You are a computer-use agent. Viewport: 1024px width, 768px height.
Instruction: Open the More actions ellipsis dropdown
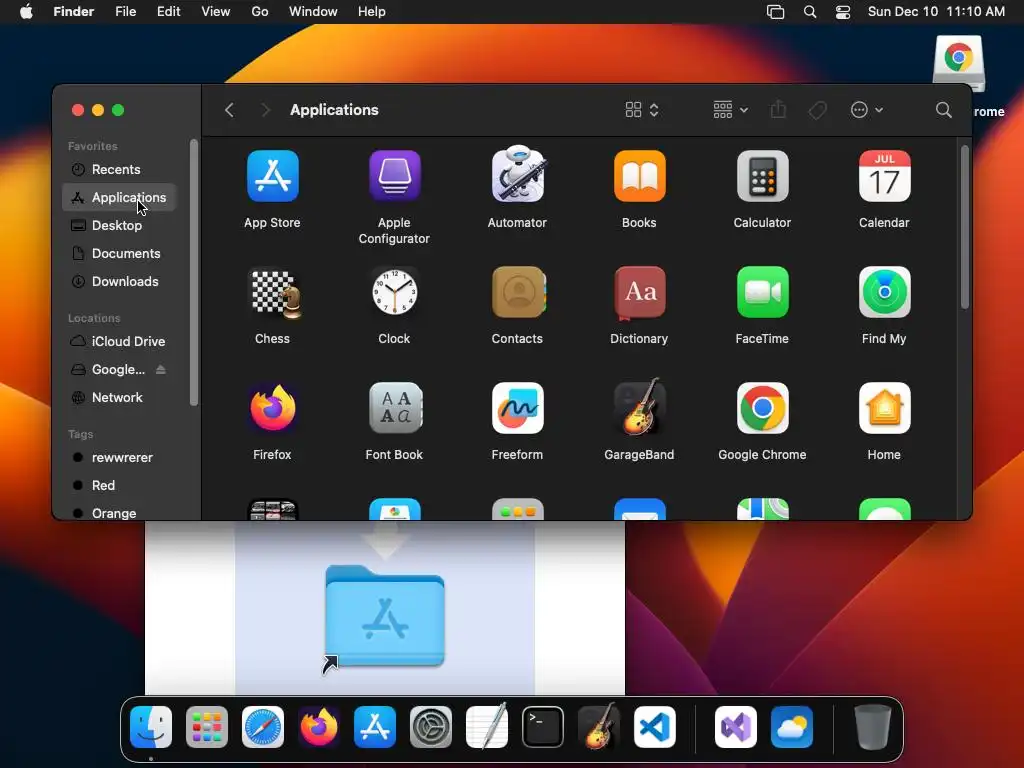coord(867,110)
